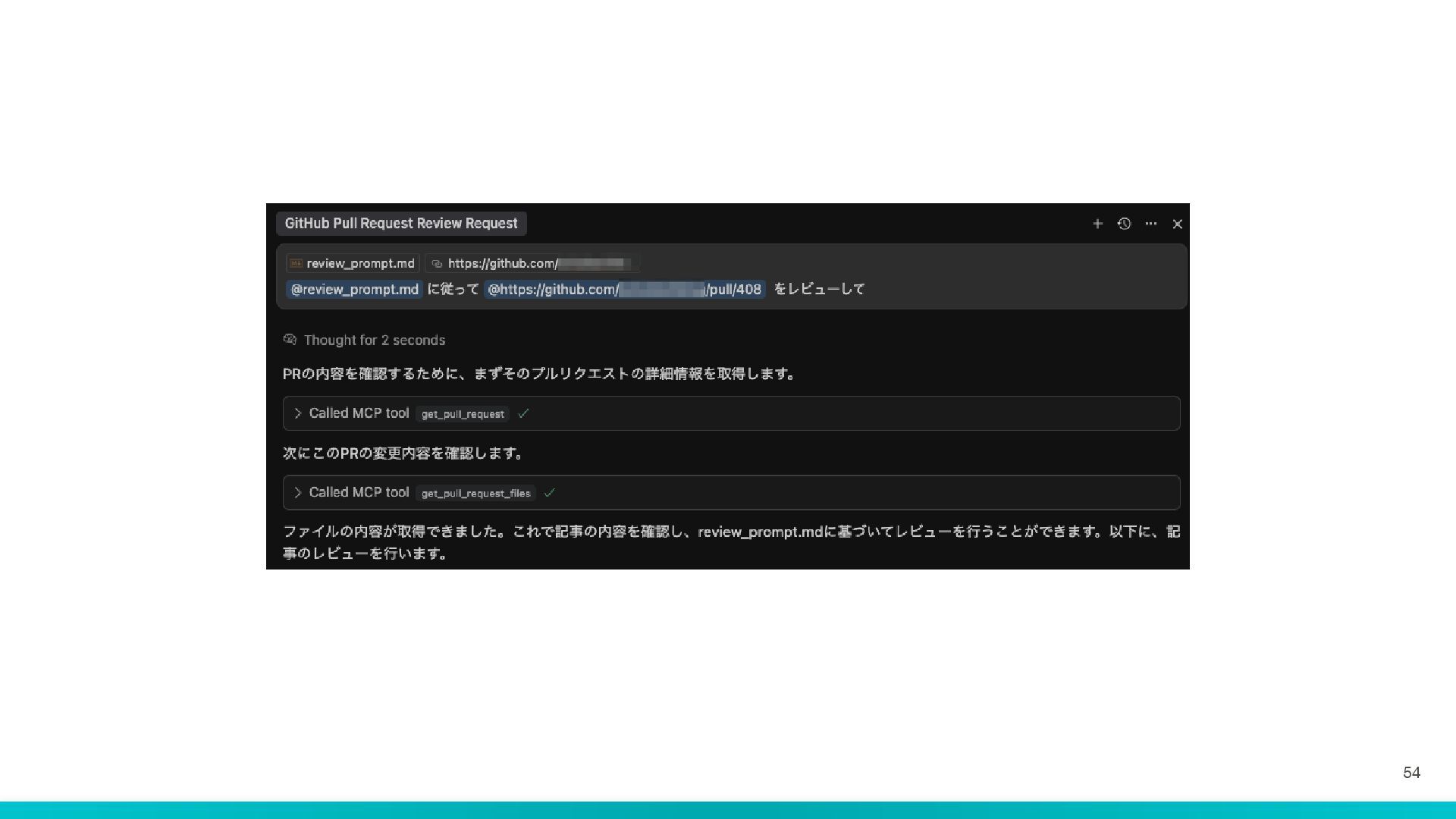Expand the Thought for 2 seconds section
This screenshot has height=819, width=1456.
(374, 340)
